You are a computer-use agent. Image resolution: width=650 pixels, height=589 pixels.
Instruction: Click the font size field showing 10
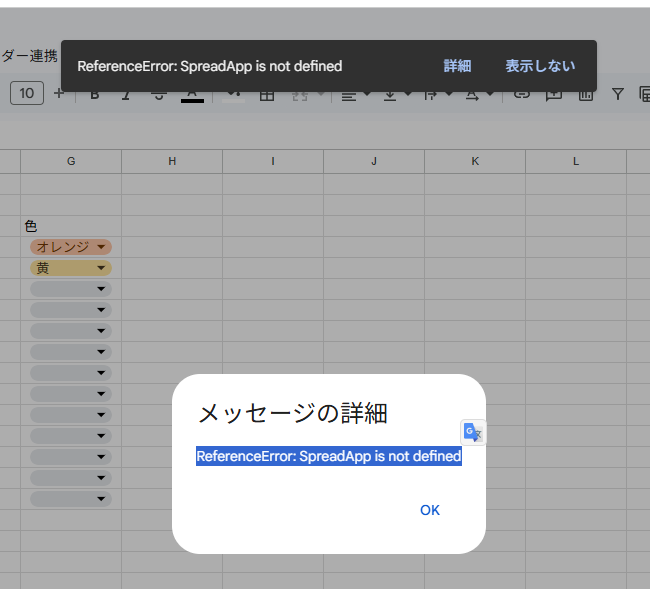pos(27,93)
